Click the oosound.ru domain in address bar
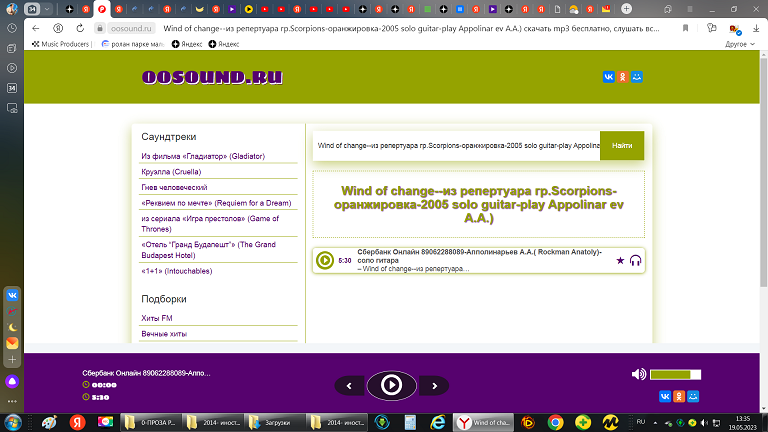Screen dimensions: 768x432 pyautogui.click(x=131, y=28)
